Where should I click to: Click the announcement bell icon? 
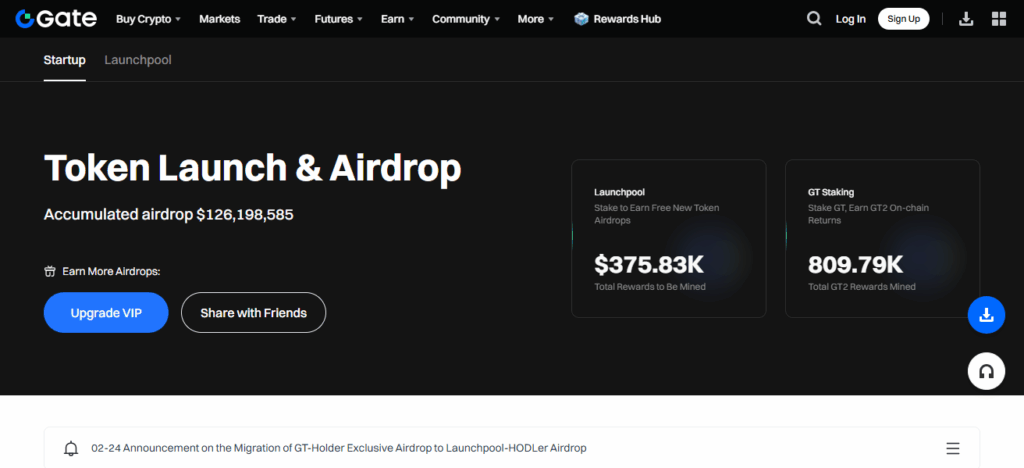pos(71,448)
